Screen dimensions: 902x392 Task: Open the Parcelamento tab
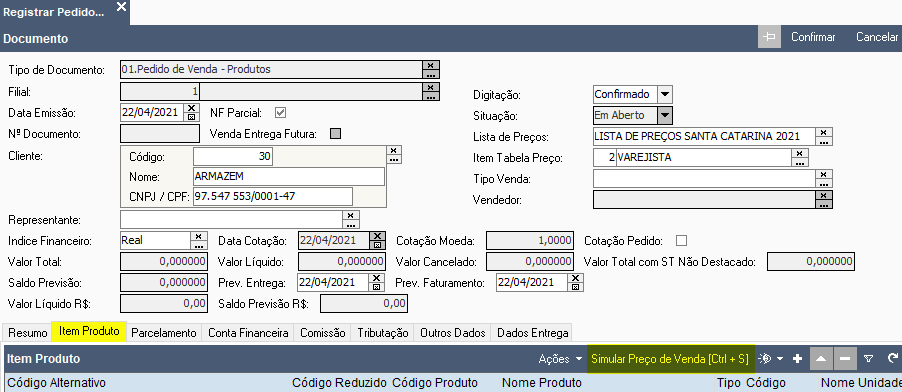(x=164, y=333)
